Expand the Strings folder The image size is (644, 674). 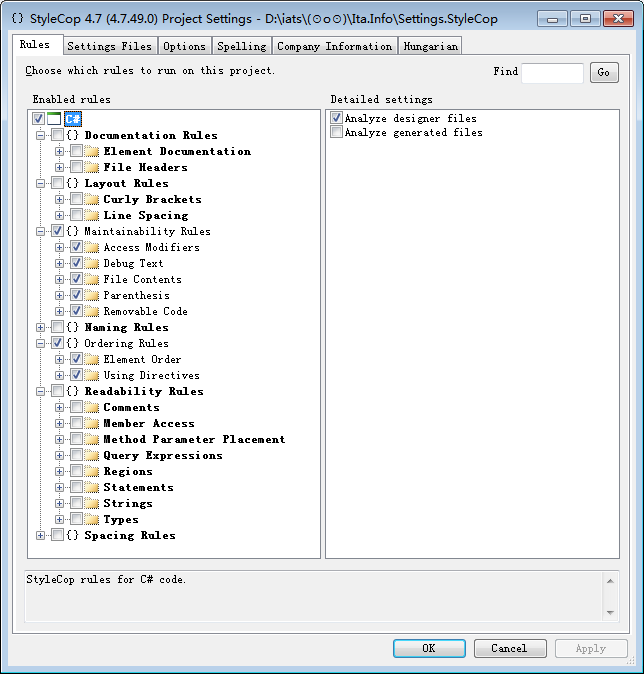59,503
